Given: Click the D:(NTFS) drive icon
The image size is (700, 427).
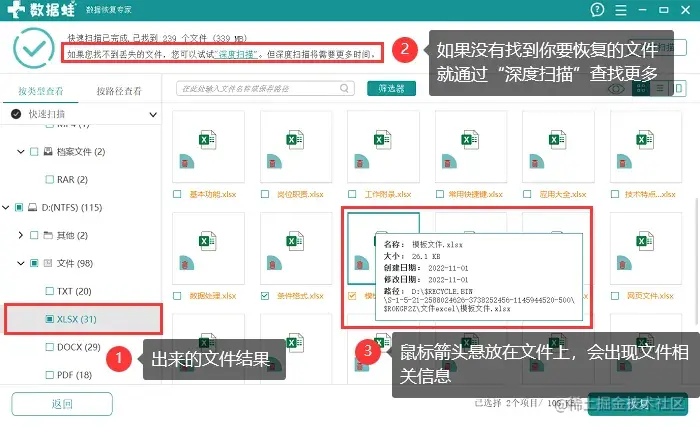Looking at the screenshot, I should point(33,207).
